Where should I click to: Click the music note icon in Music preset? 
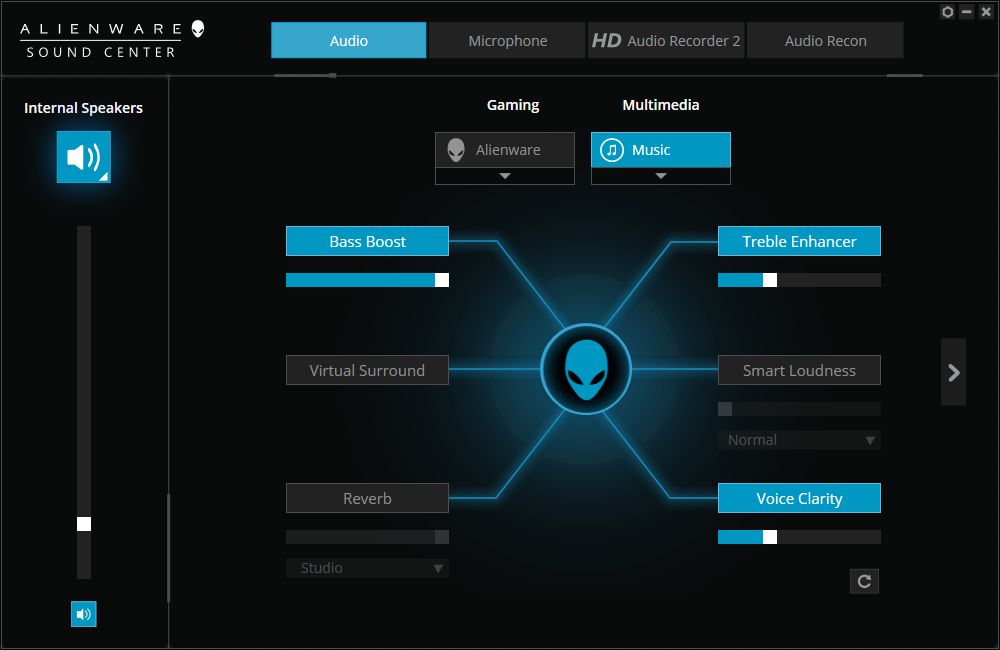point(612,150)
